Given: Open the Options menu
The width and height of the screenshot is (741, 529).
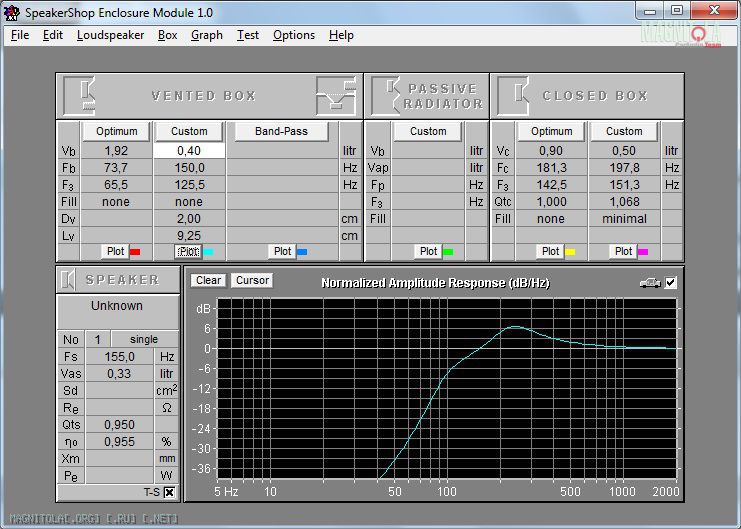Looking at the screenshot, I should tap(293, 35).
